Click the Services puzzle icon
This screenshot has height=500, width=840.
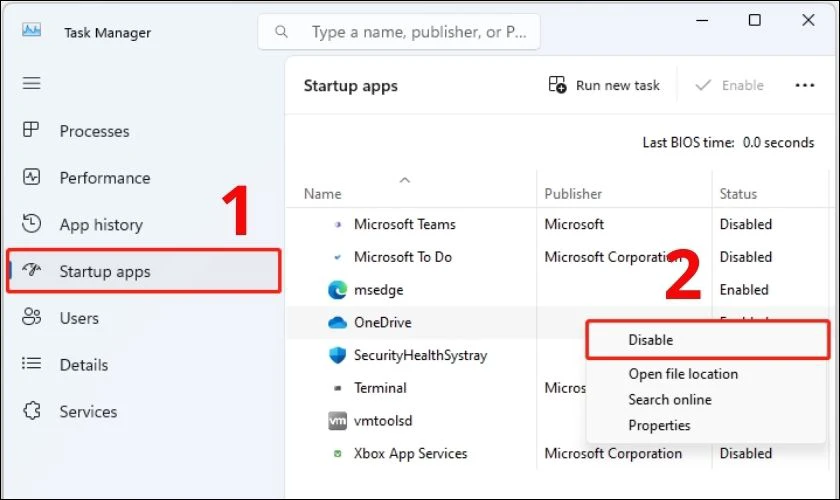click(x=31, y=411)
